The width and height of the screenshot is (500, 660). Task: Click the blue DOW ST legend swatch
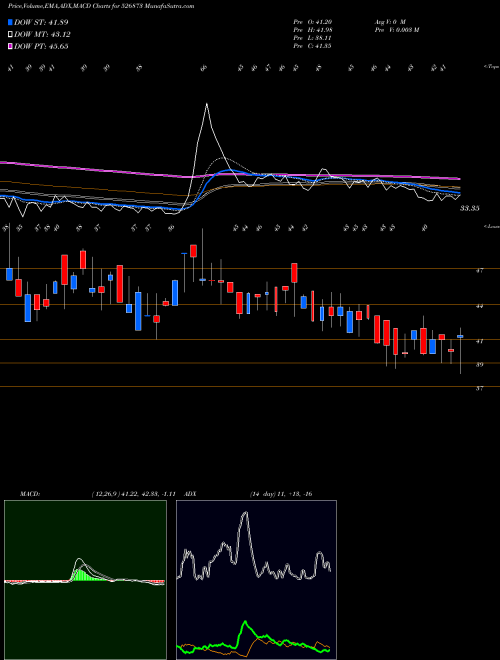click(x=10, y=22)
